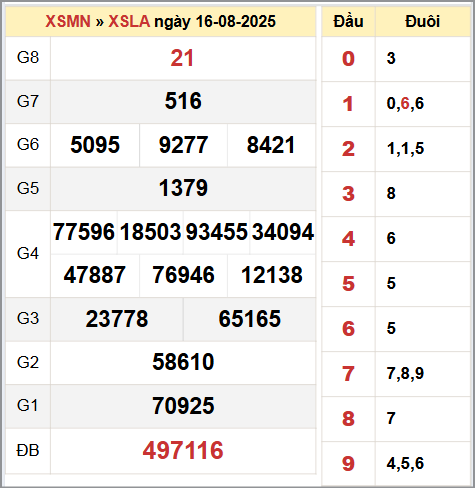Click the red 6 in head 1 tails
The width and height of the screenshot is (475, 488).
pyautogui.click(x=405, y=103)
